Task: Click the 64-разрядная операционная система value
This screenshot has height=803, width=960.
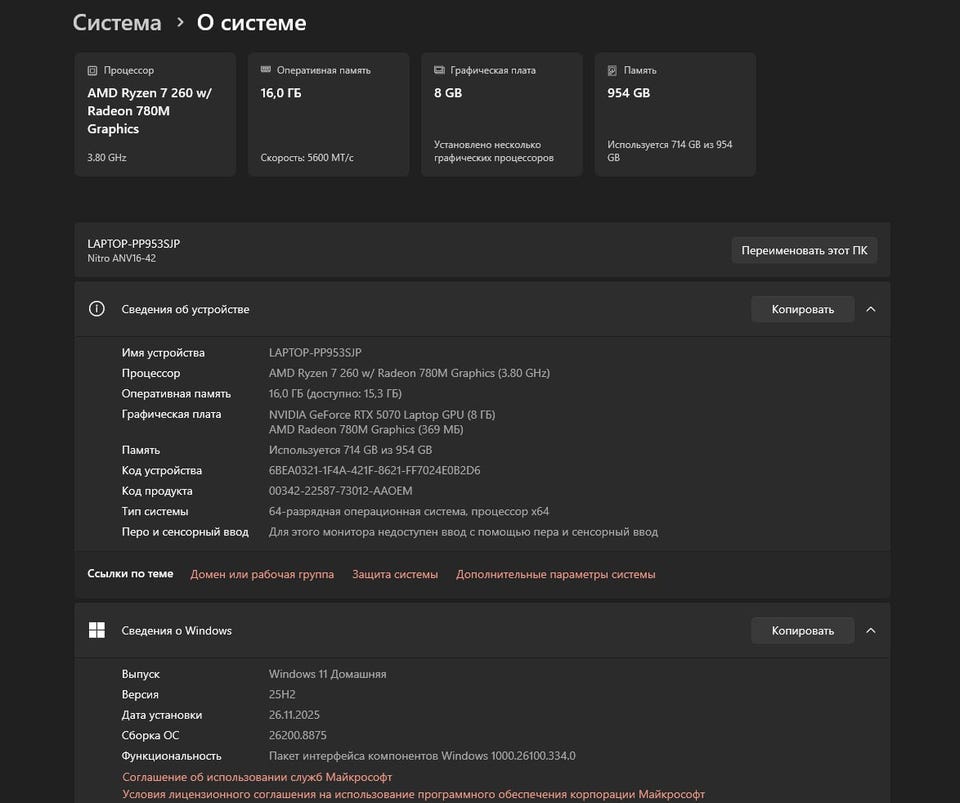Action: click(x=408, y=511)
